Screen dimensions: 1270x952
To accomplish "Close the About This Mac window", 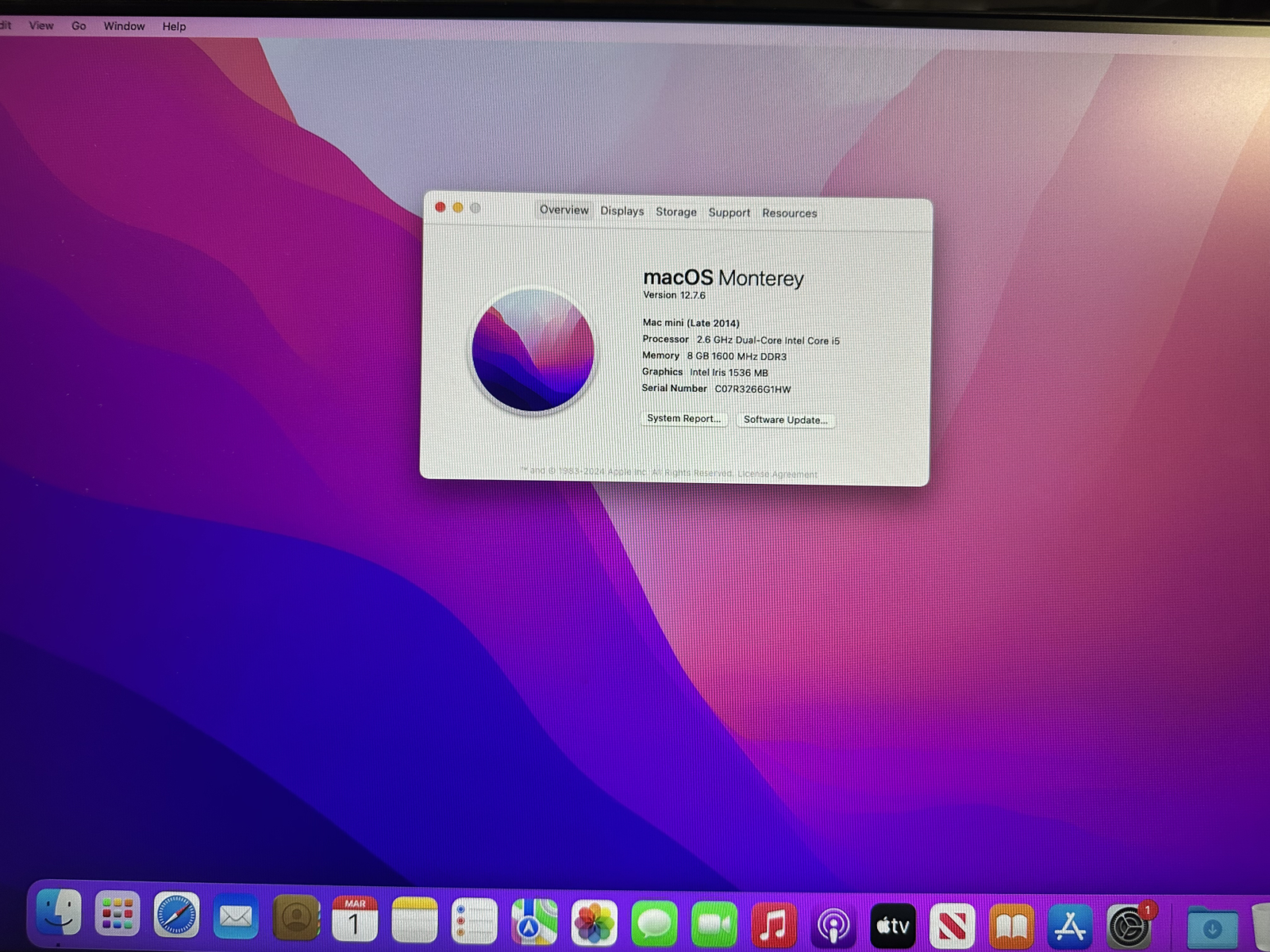I will tap(441, 207).
